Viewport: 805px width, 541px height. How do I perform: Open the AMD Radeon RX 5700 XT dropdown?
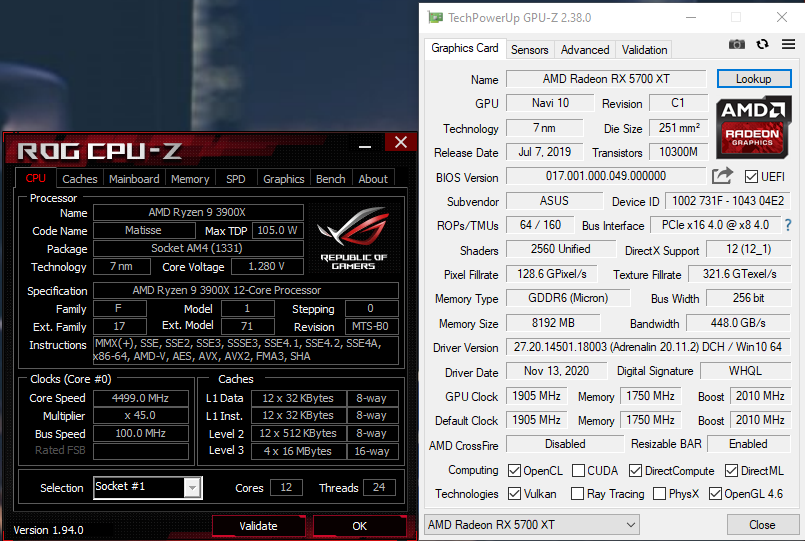tap(532, 525)
